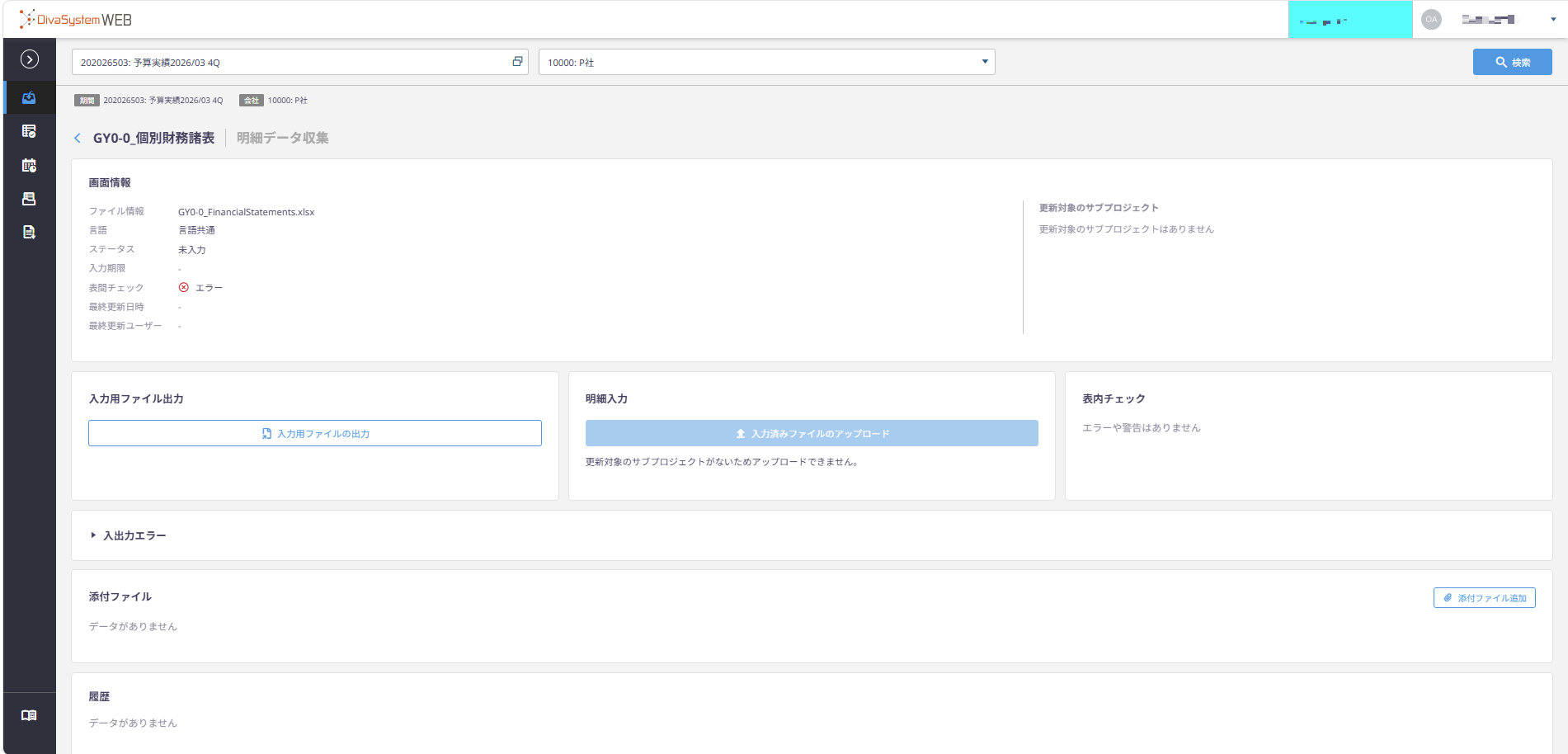Click 入力済みファイルのアップロード button
1568x754 pixels.
pos(812,433)
